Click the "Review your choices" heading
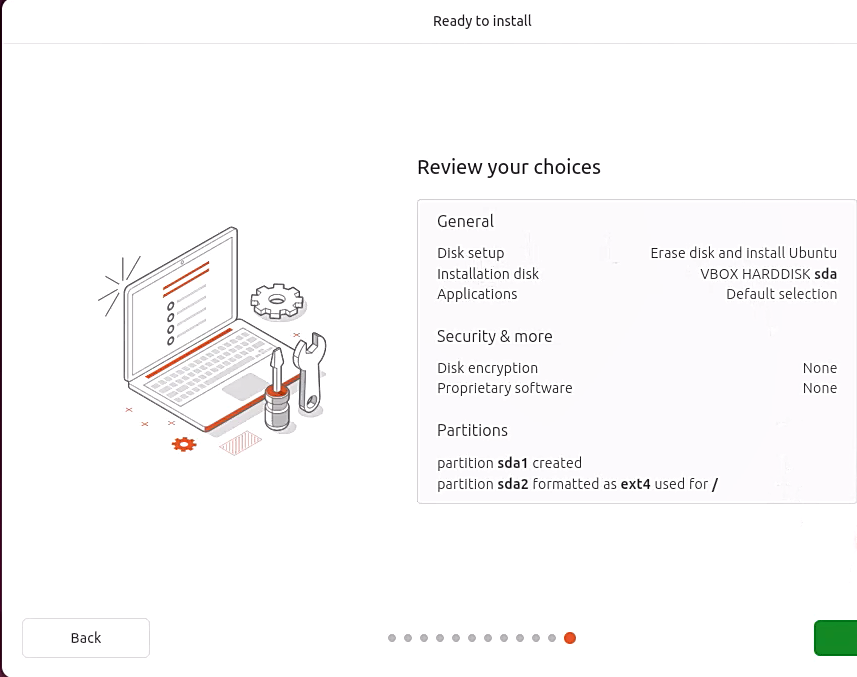Viewport: 857px width, 677px height. point(509,167)
